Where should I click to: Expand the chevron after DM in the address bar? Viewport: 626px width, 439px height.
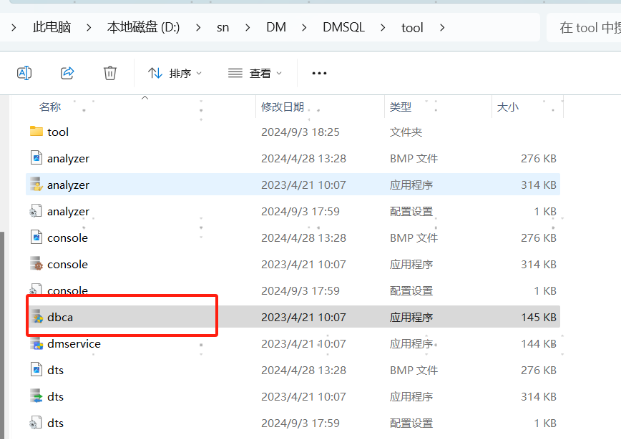(x=304, y=28)
